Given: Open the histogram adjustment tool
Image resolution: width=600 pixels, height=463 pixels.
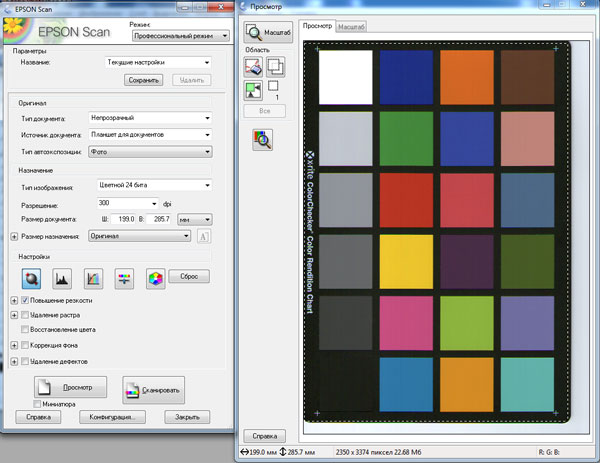Looking at the screenshot, I should (62, 278).
